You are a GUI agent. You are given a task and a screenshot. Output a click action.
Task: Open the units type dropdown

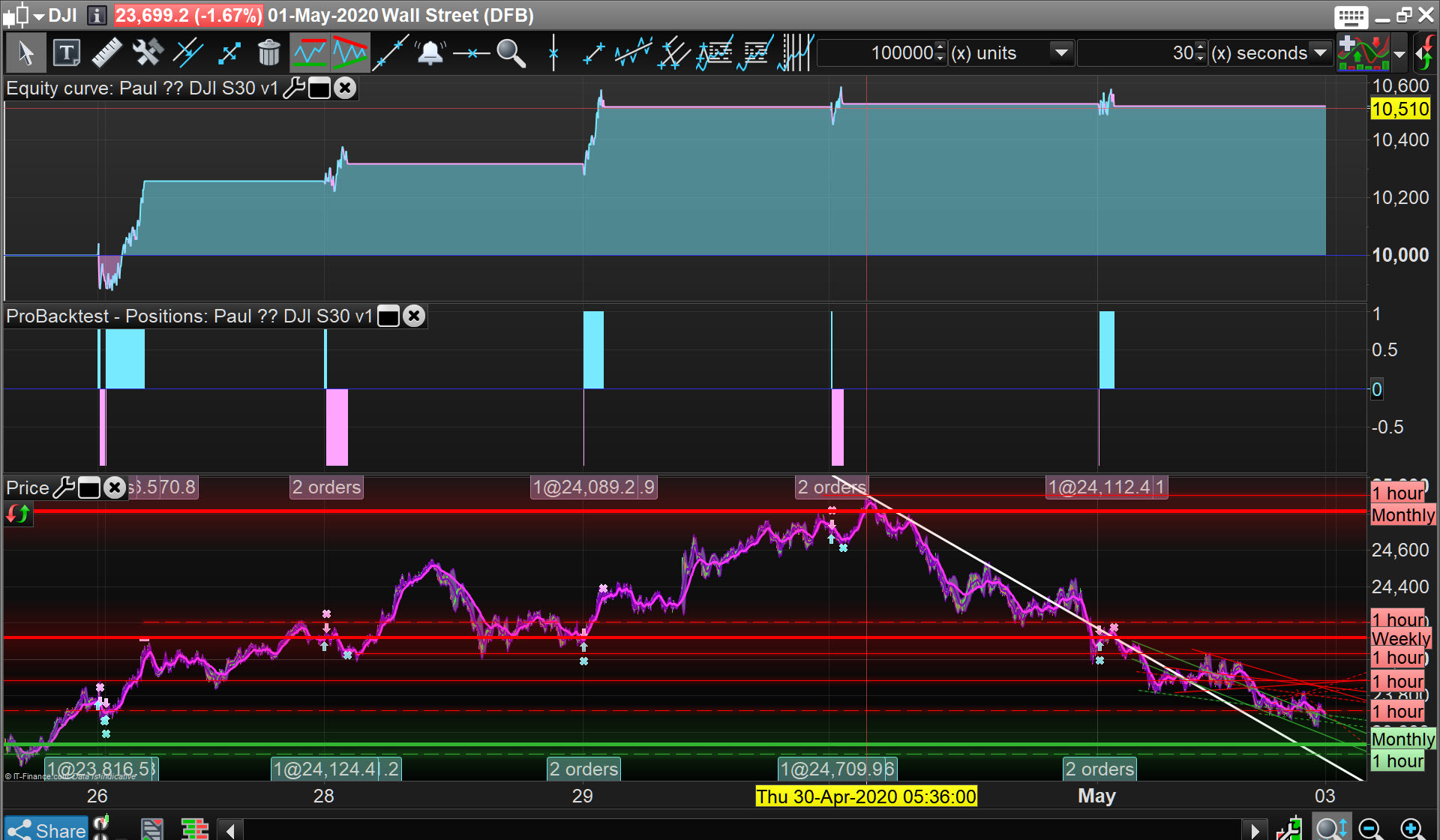1060,53
